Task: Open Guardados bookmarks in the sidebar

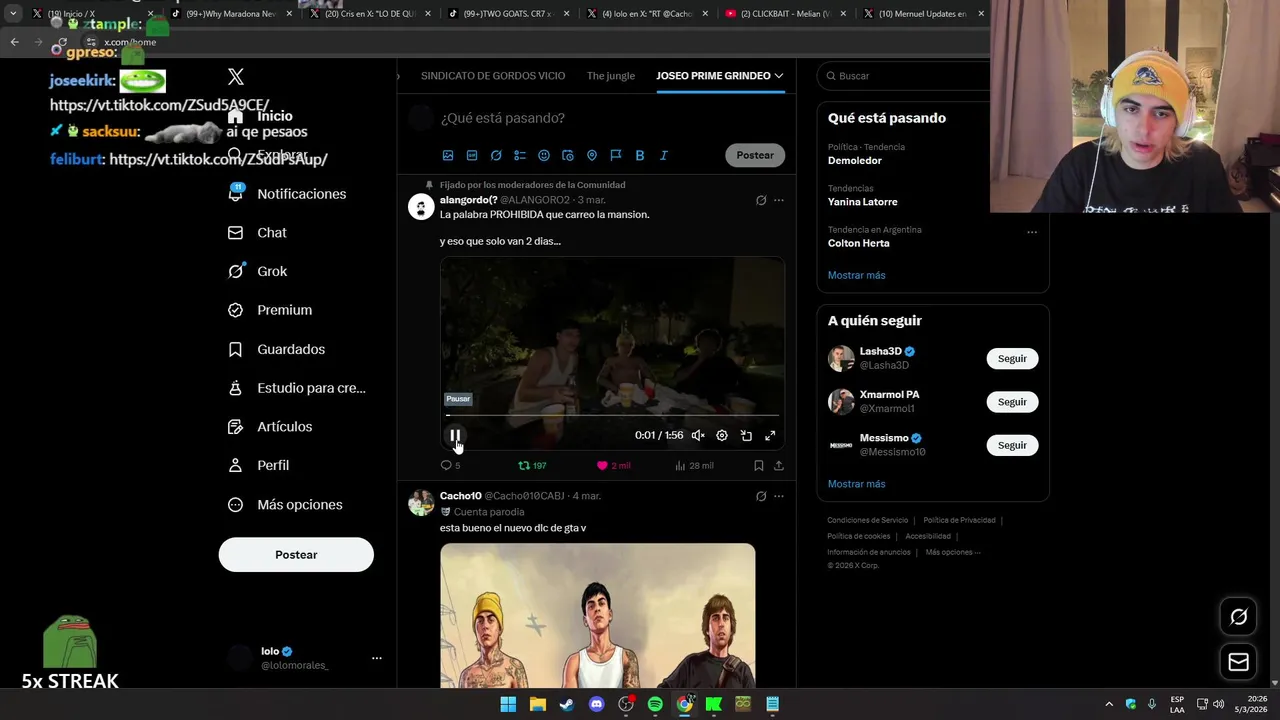Action: tap(276, 349)
